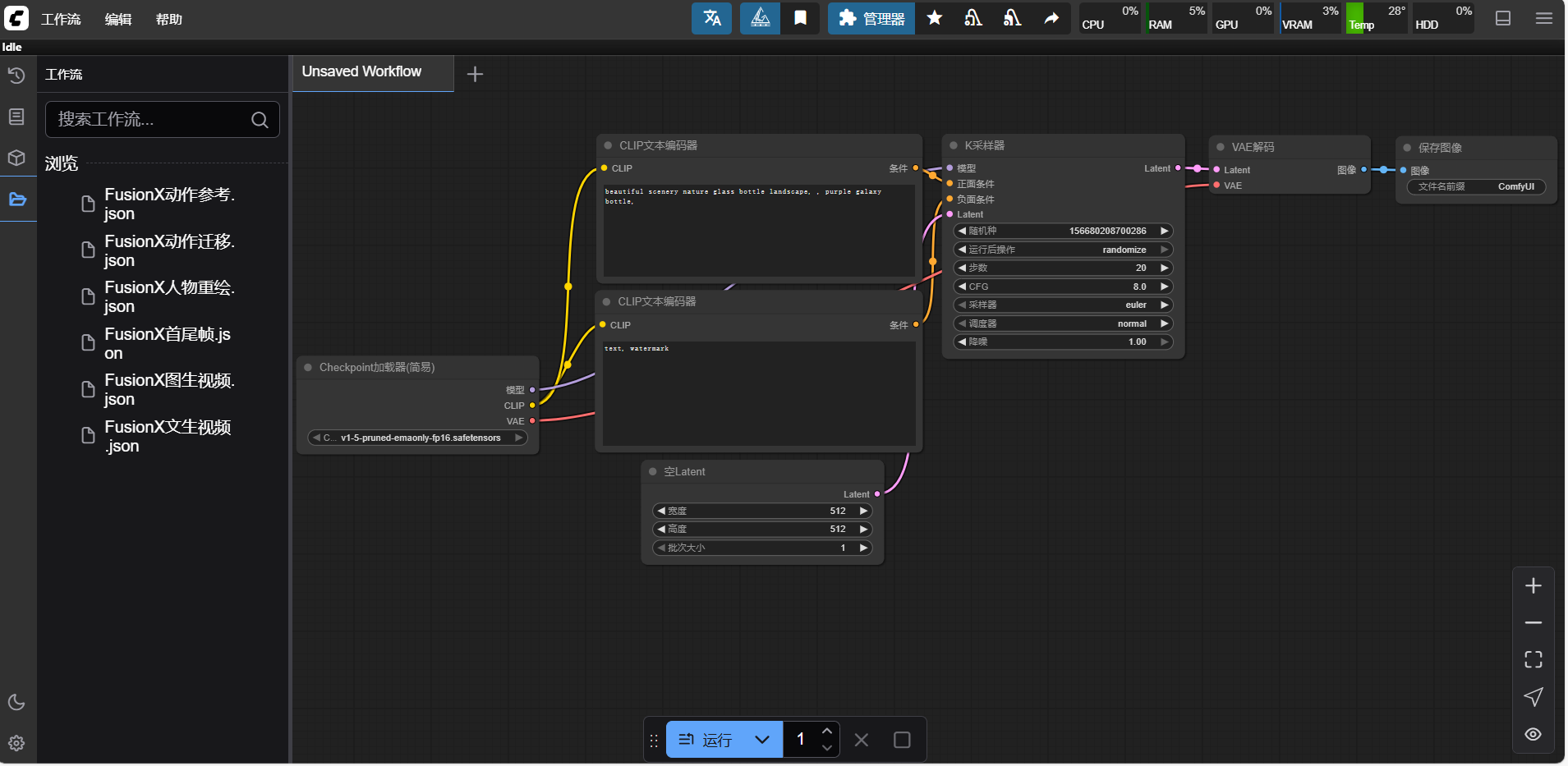Open the queue history sidebar icon
Viewport: 1568px width, 766px height.
pos(16,76)
